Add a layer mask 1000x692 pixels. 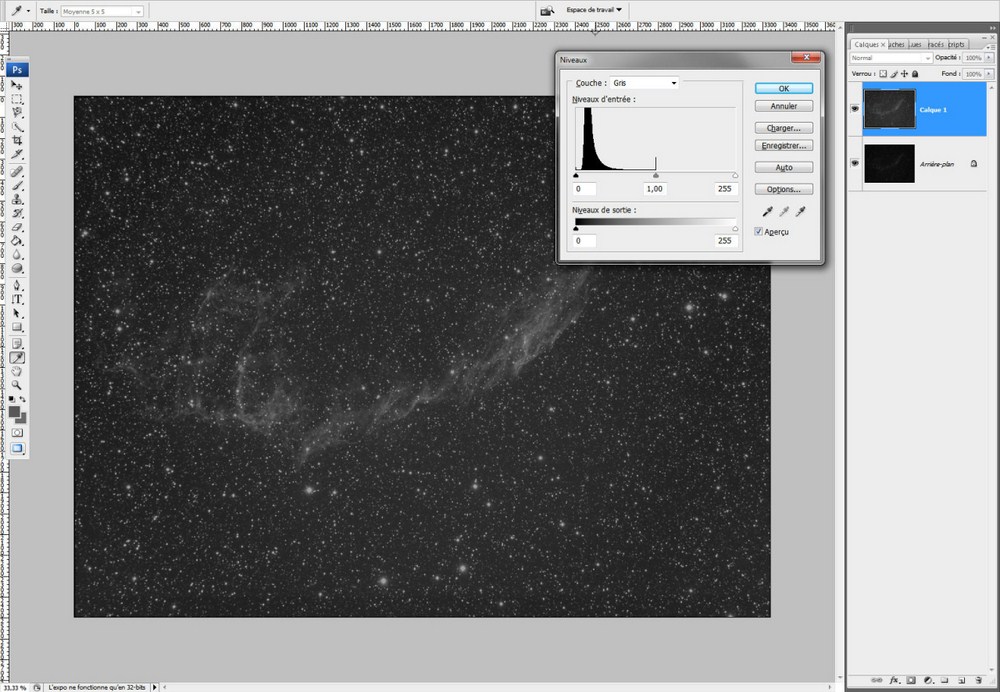[911, 681]
